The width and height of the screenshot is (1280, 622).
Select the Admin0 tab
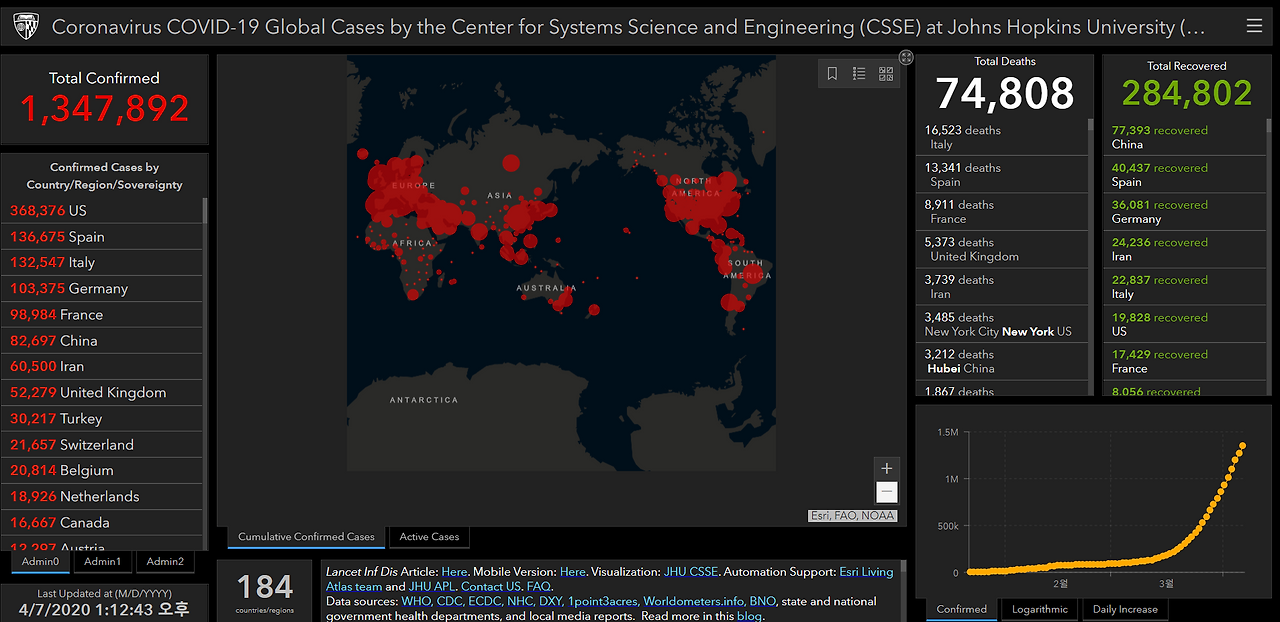[41, 562]
